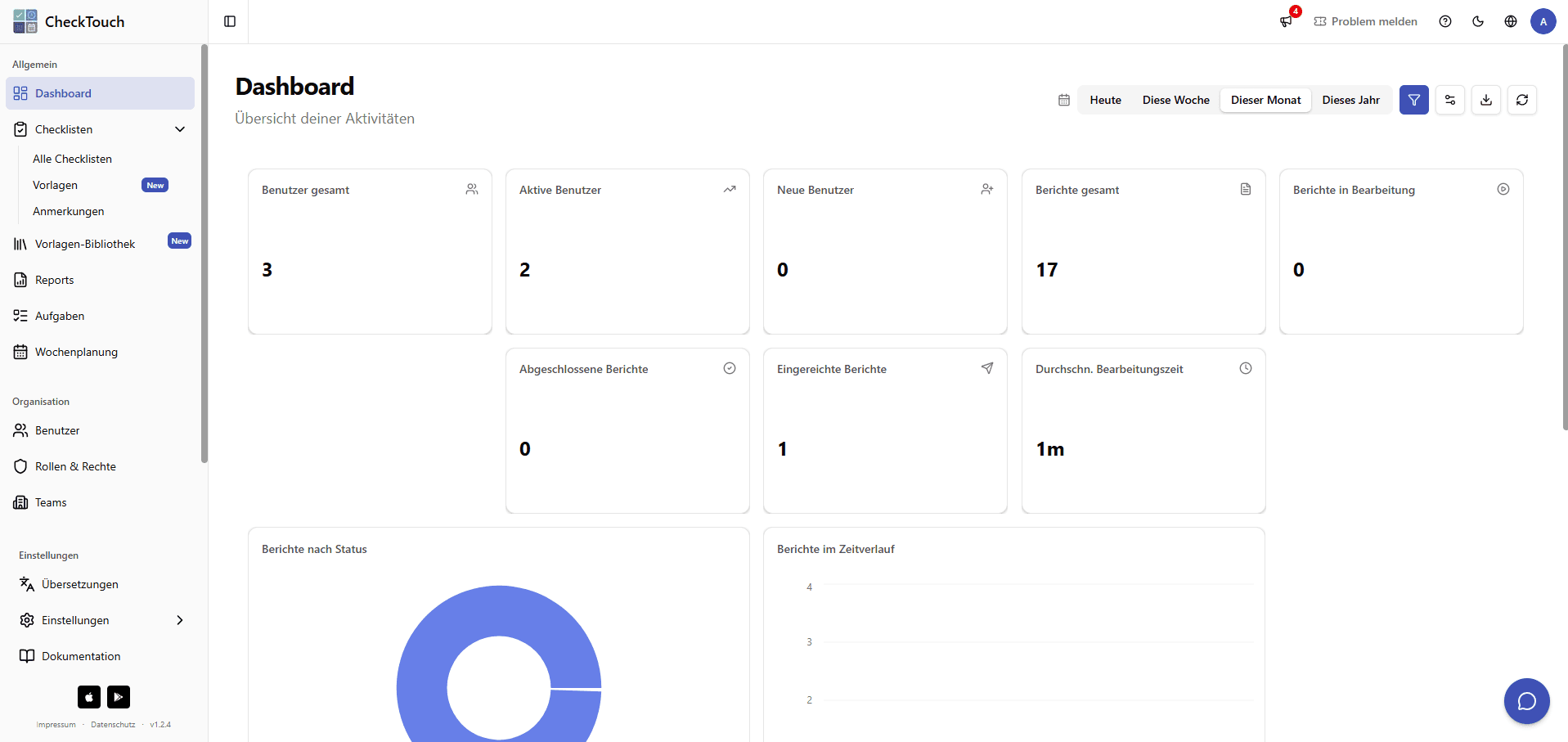1568x742 pixels.
Task: Click the Berichte gesamt document icon
Action: [1246, 189]
